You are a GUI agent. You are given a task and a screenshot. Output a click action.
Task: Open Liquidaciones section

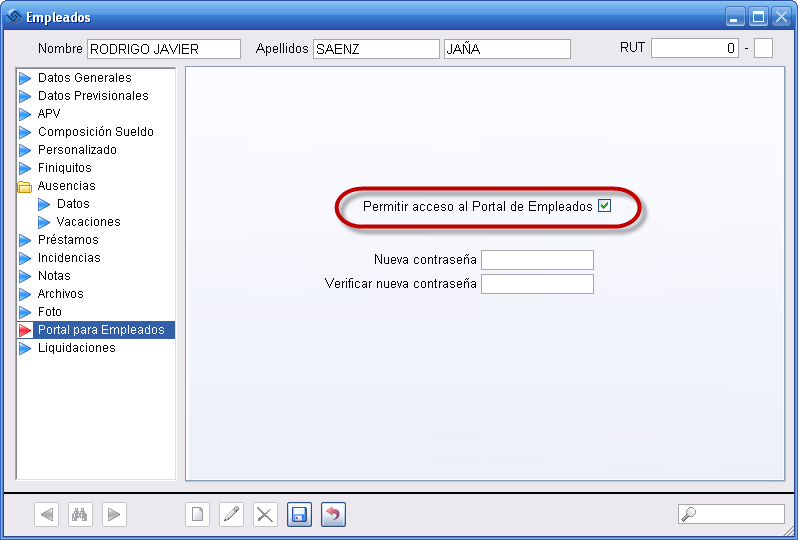click(x=77, y=348)
